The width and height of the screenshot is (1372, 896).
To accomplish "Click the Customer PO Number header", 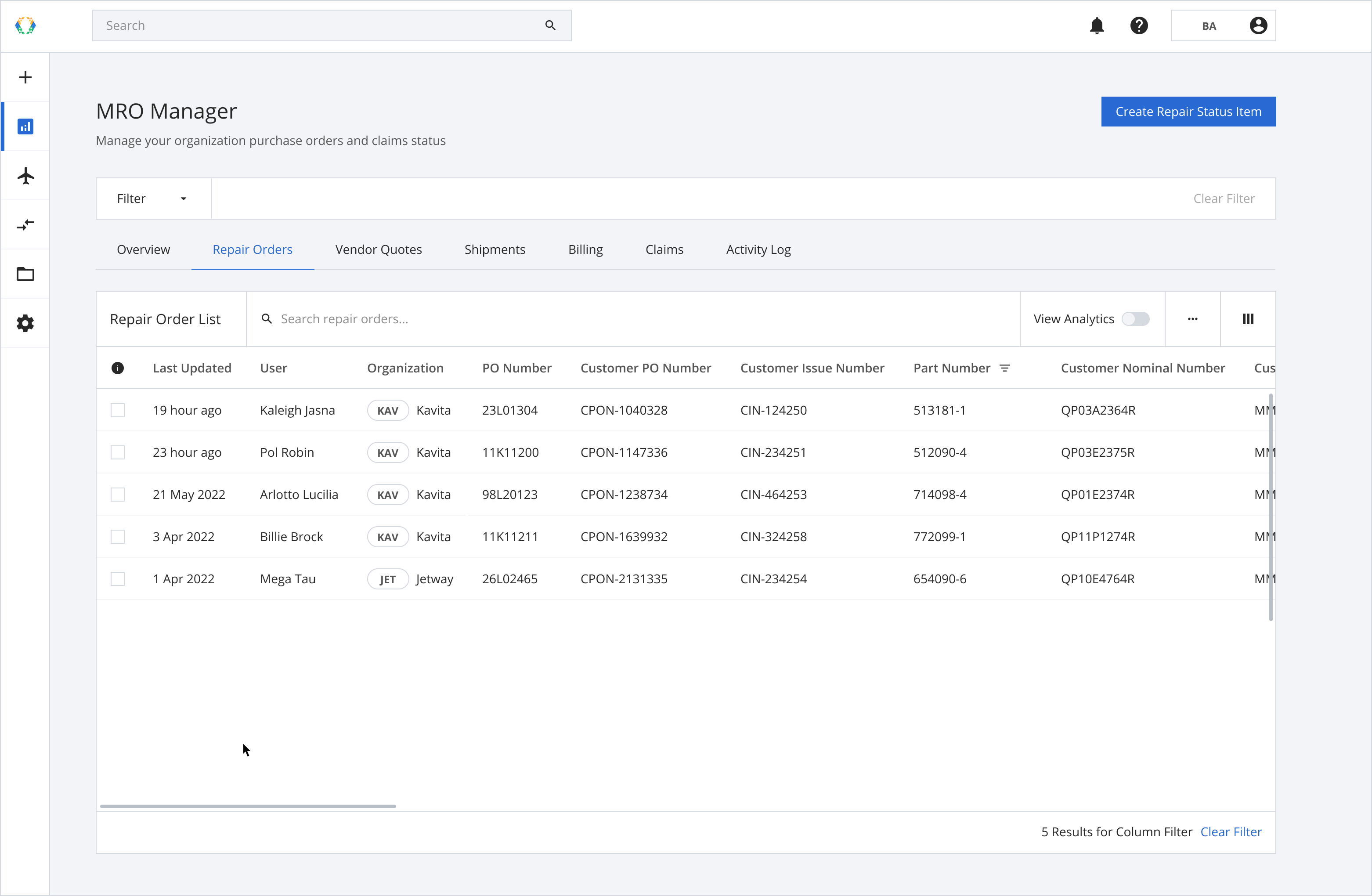I will [x=646, y=368].
